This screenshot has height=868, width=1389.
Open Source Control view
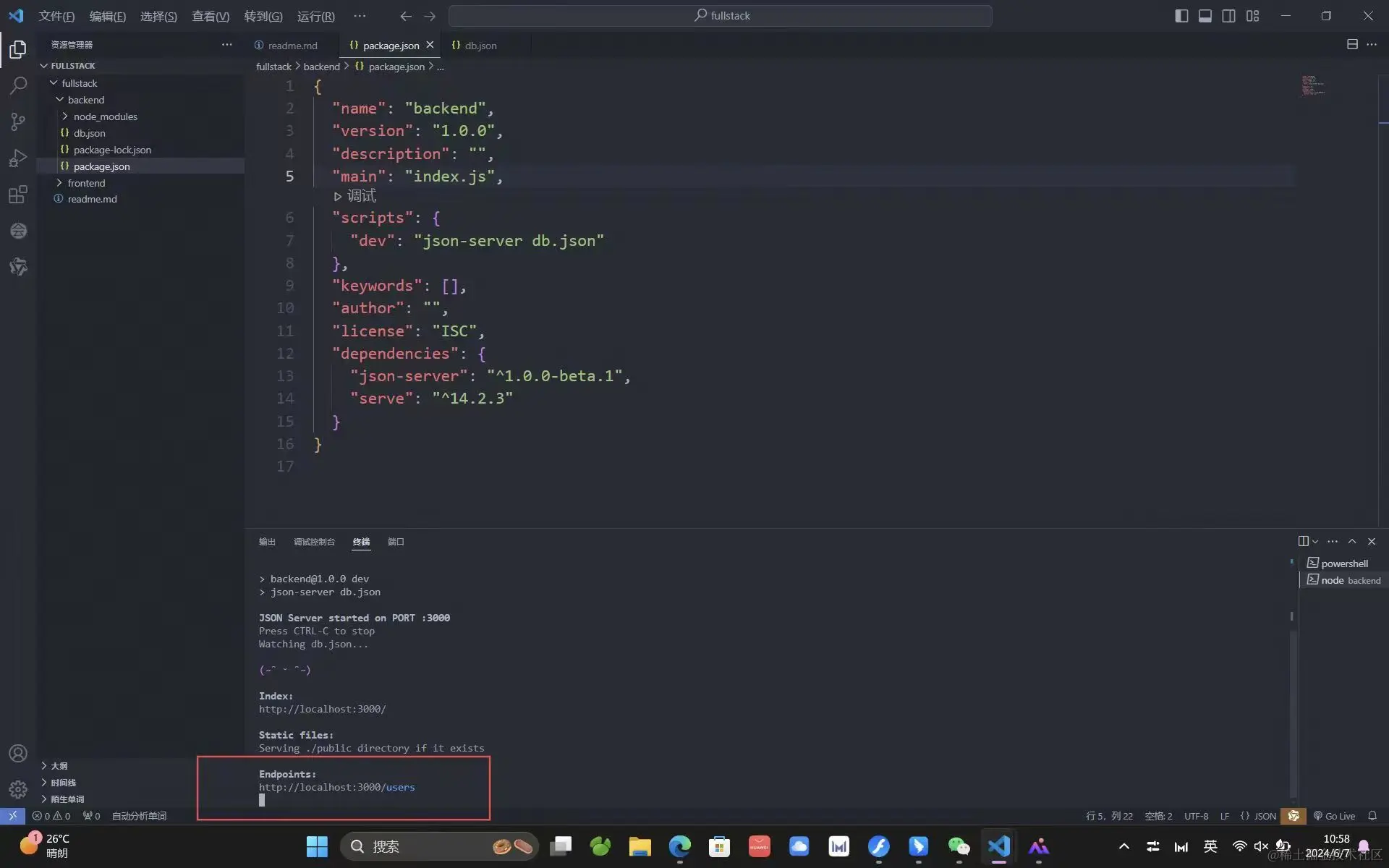[x=18, y=122]
